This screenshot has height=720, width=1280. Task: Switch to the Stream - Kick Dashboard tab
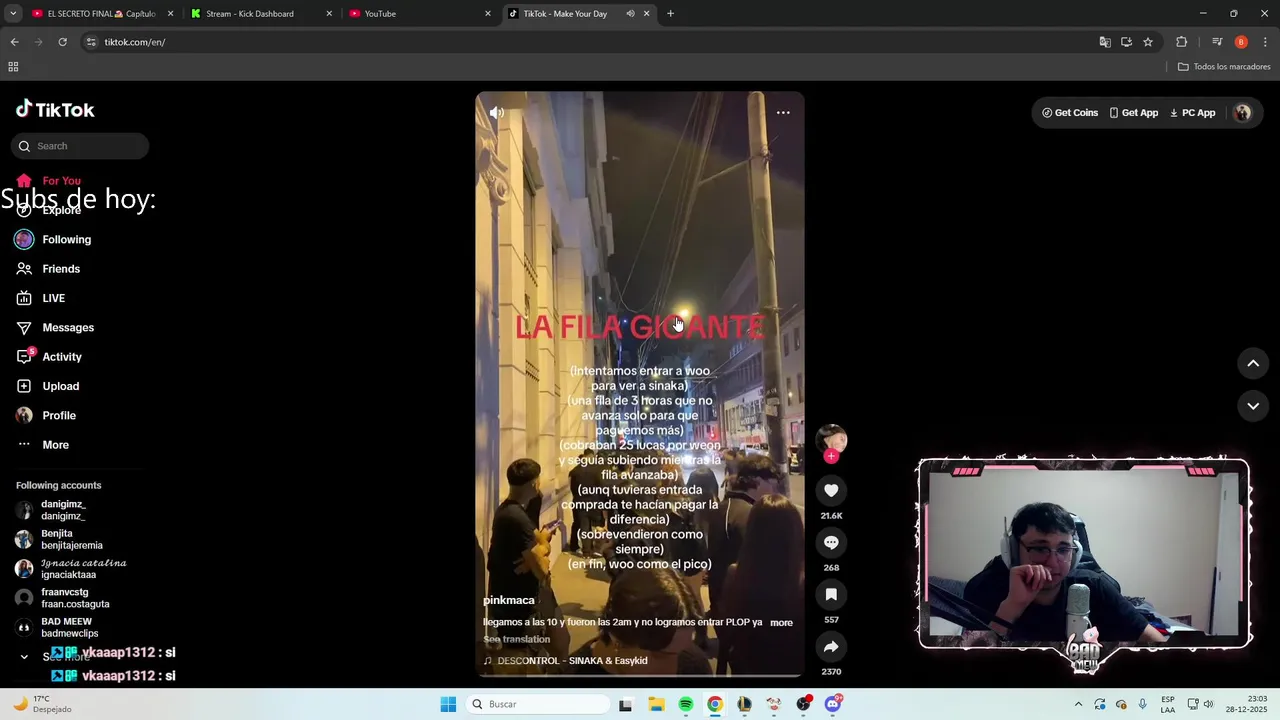point(250,14)
